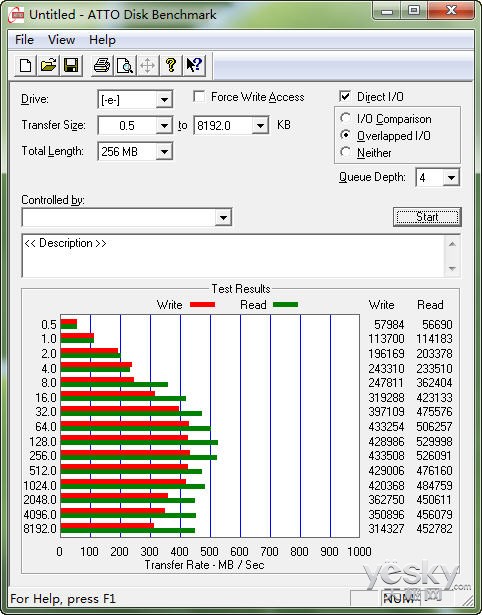Open the Help menu

tap(102, 40)
